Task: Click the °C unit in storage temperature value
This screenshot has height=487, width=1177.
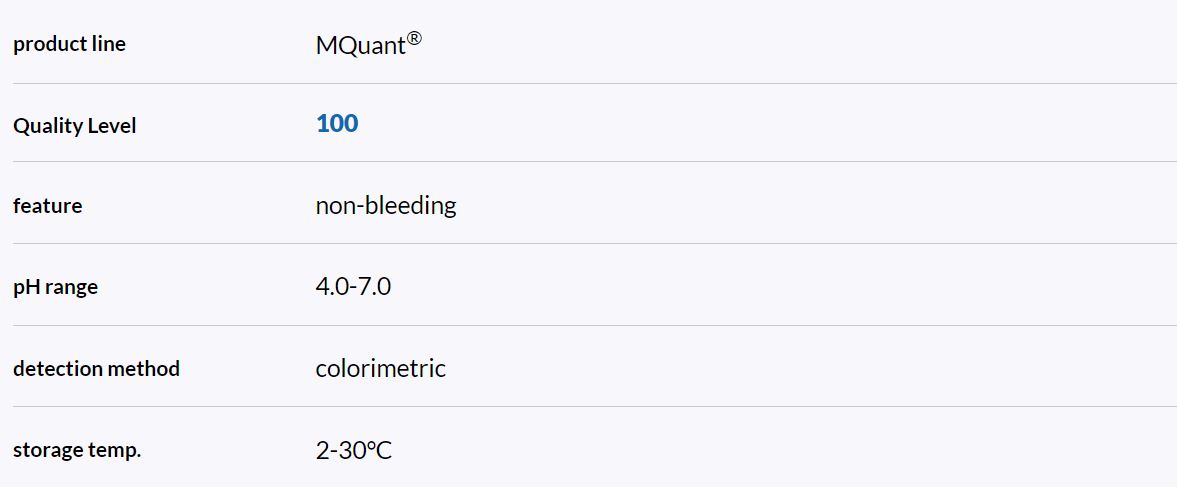Action: 379,451
